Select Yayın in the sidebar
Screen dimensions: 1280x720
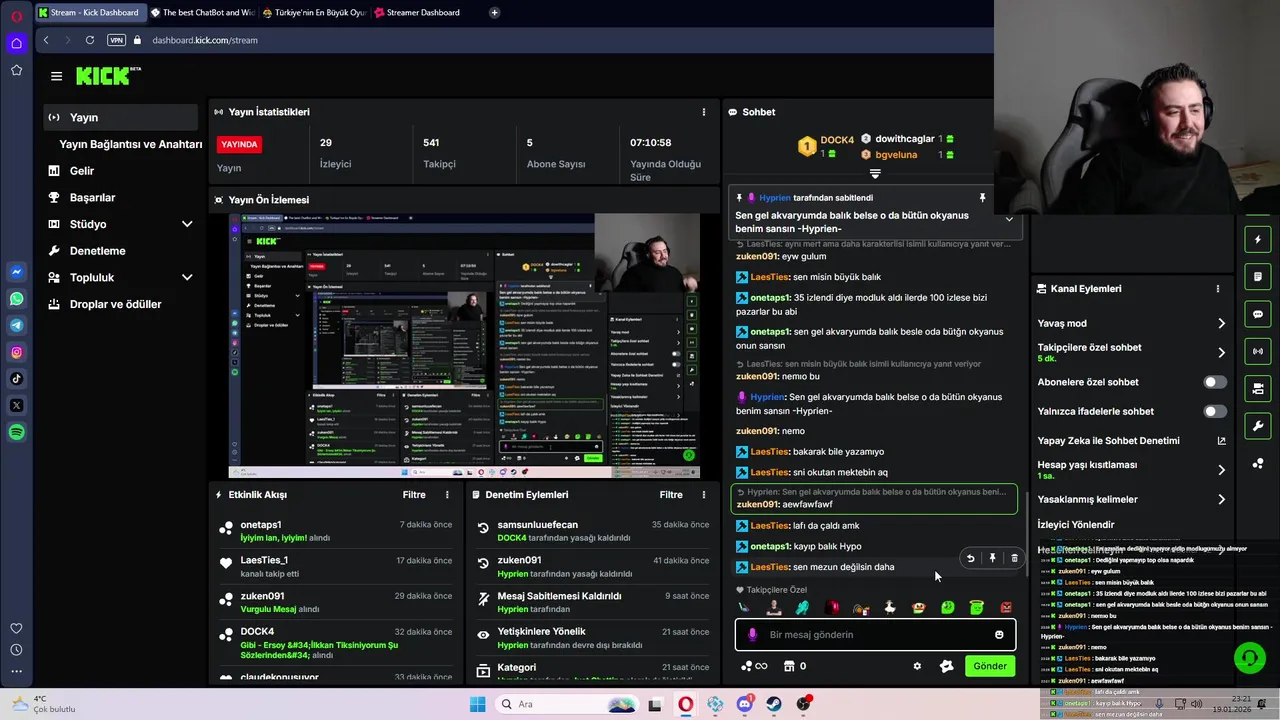121,117
